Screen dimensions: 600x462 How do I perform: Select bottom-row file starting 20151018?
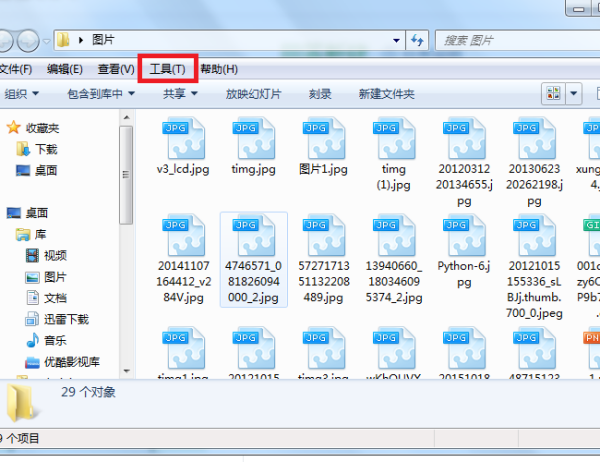464,352
